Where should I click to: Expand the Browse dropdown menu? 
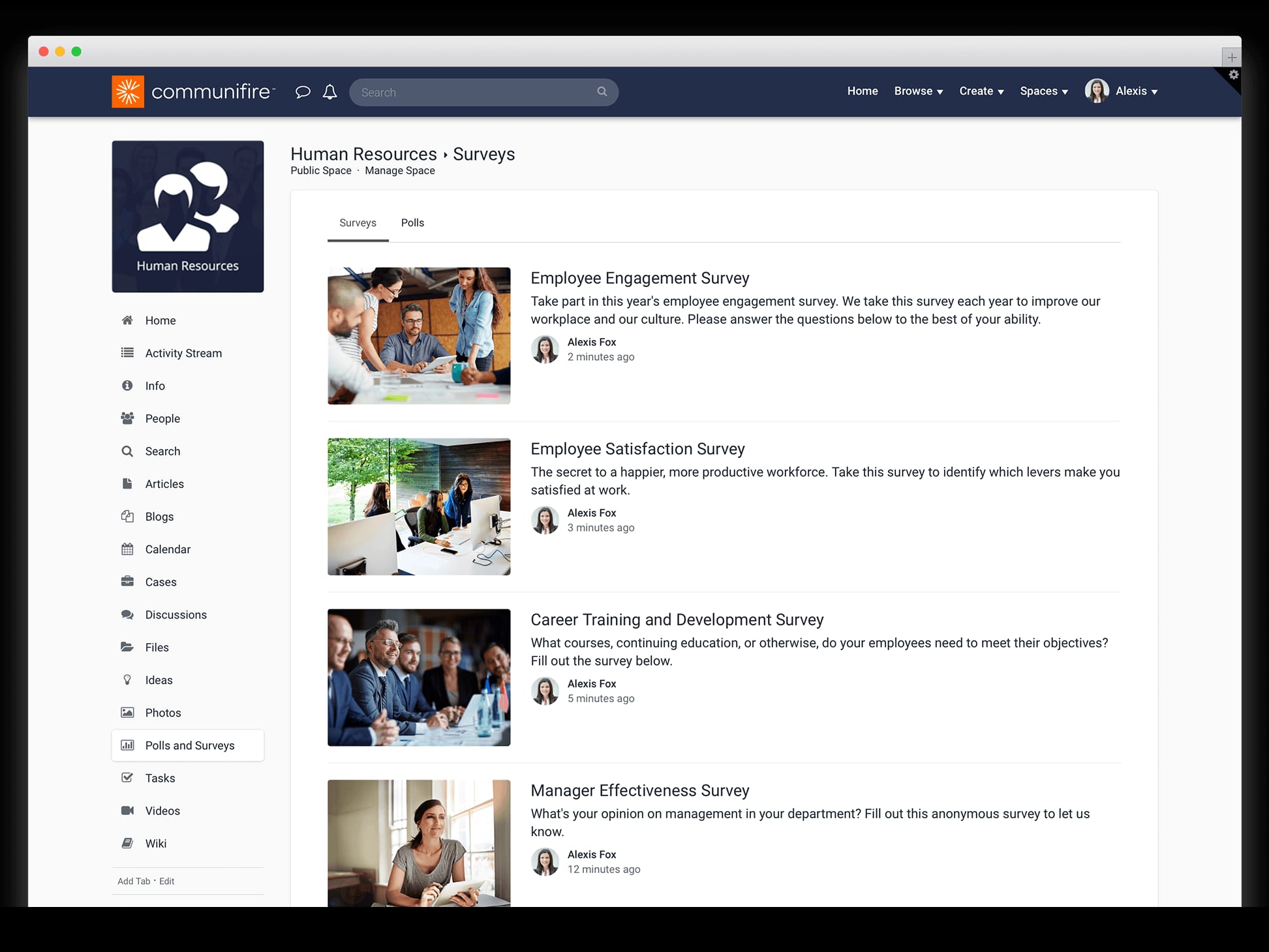point(919,91)
